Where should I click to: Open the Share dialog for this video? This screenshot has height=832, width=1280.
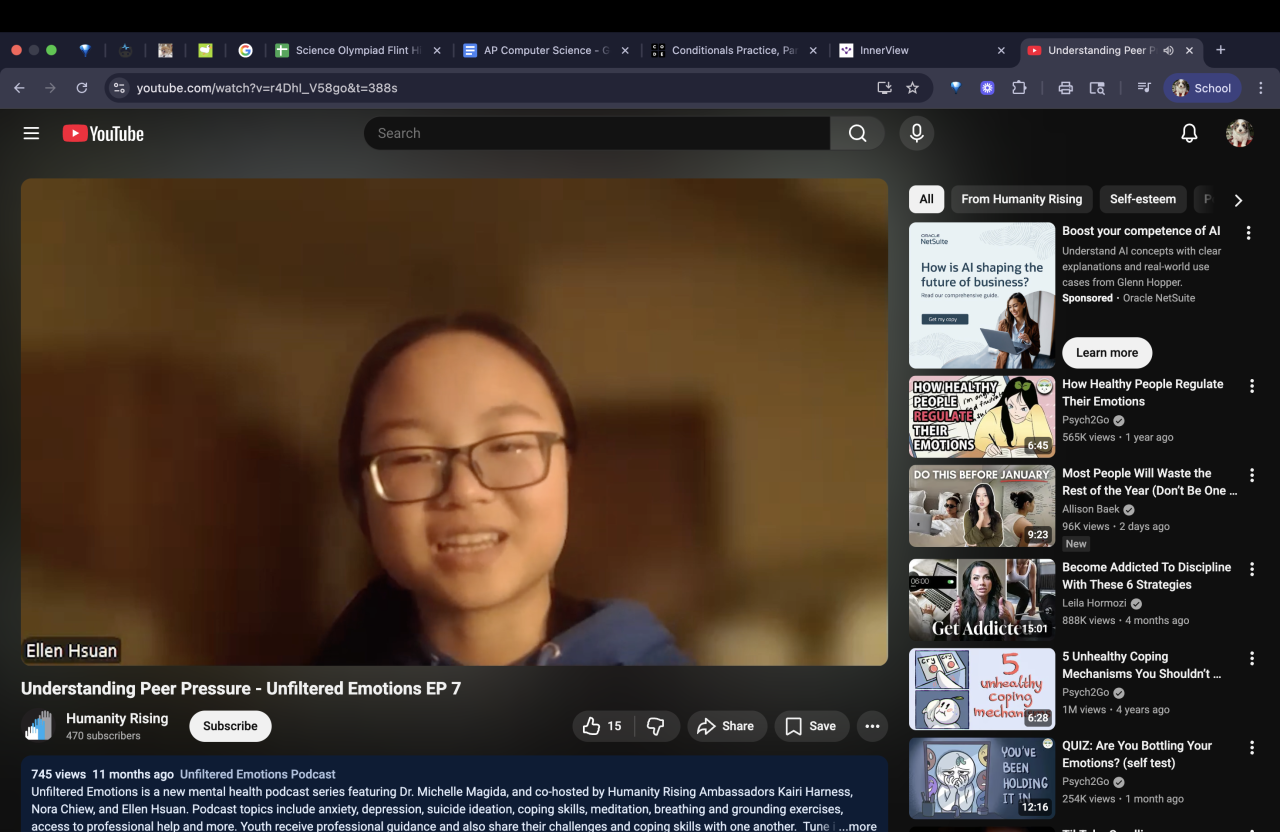tap(726, 726)
